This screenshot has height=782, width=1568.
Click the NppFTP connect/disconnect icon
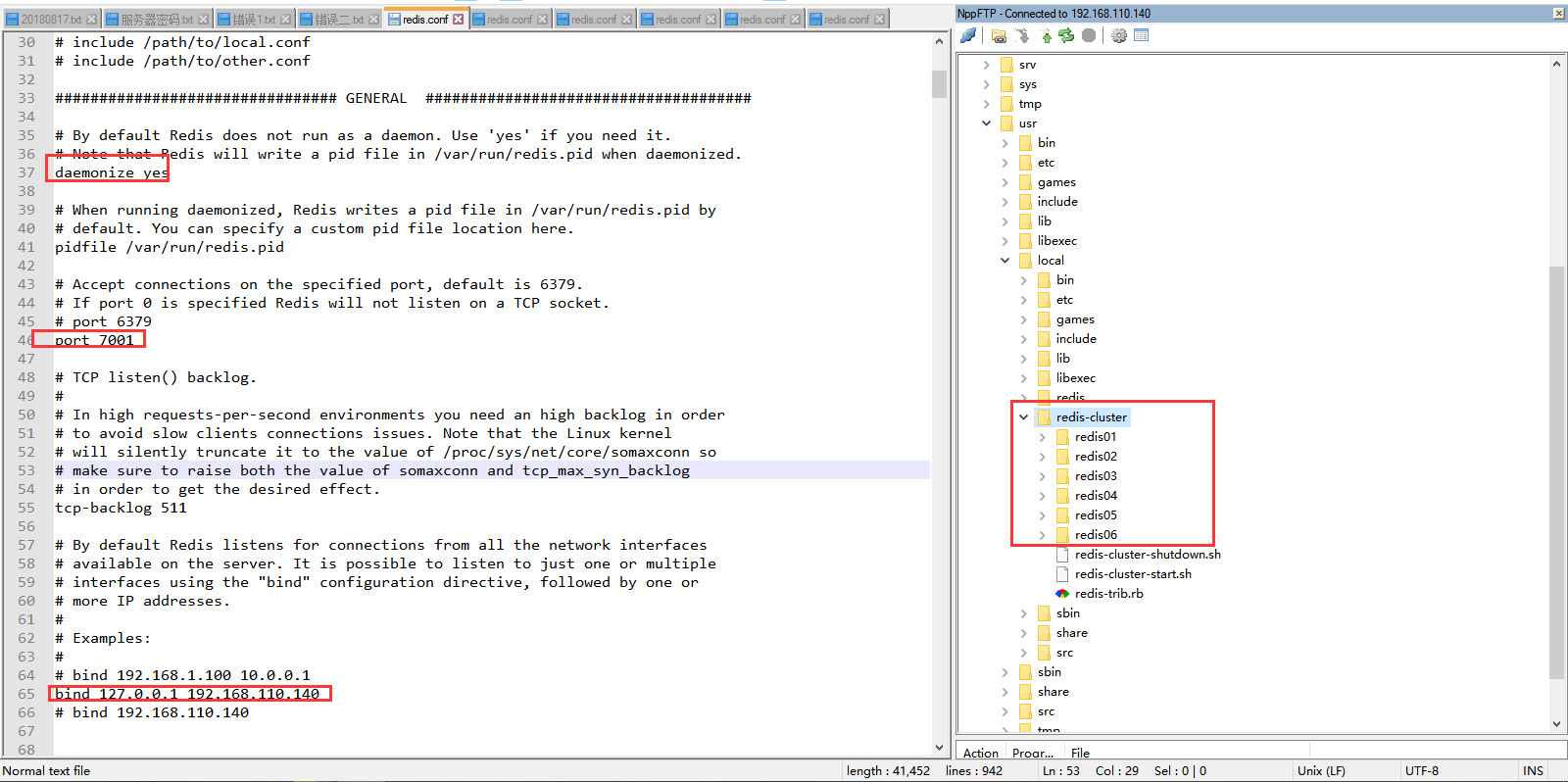click(968, 35)
